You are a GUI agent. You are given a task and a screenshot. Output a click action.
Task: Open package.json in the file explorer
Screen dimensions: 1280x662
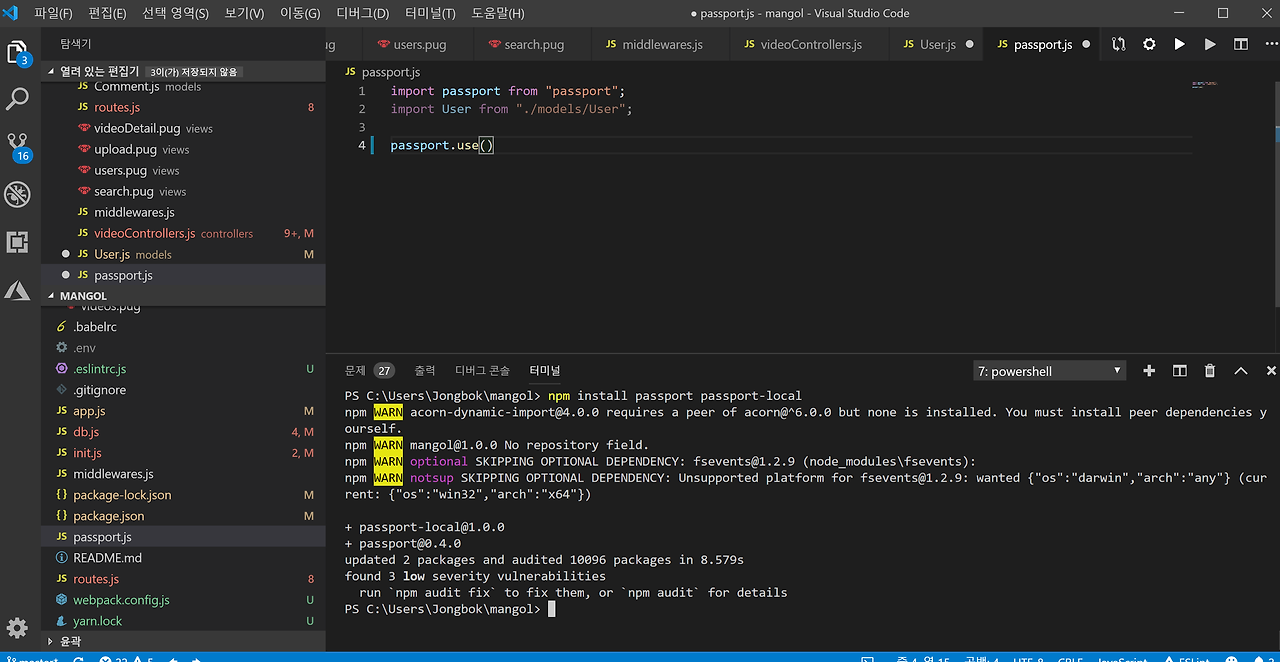108,516
